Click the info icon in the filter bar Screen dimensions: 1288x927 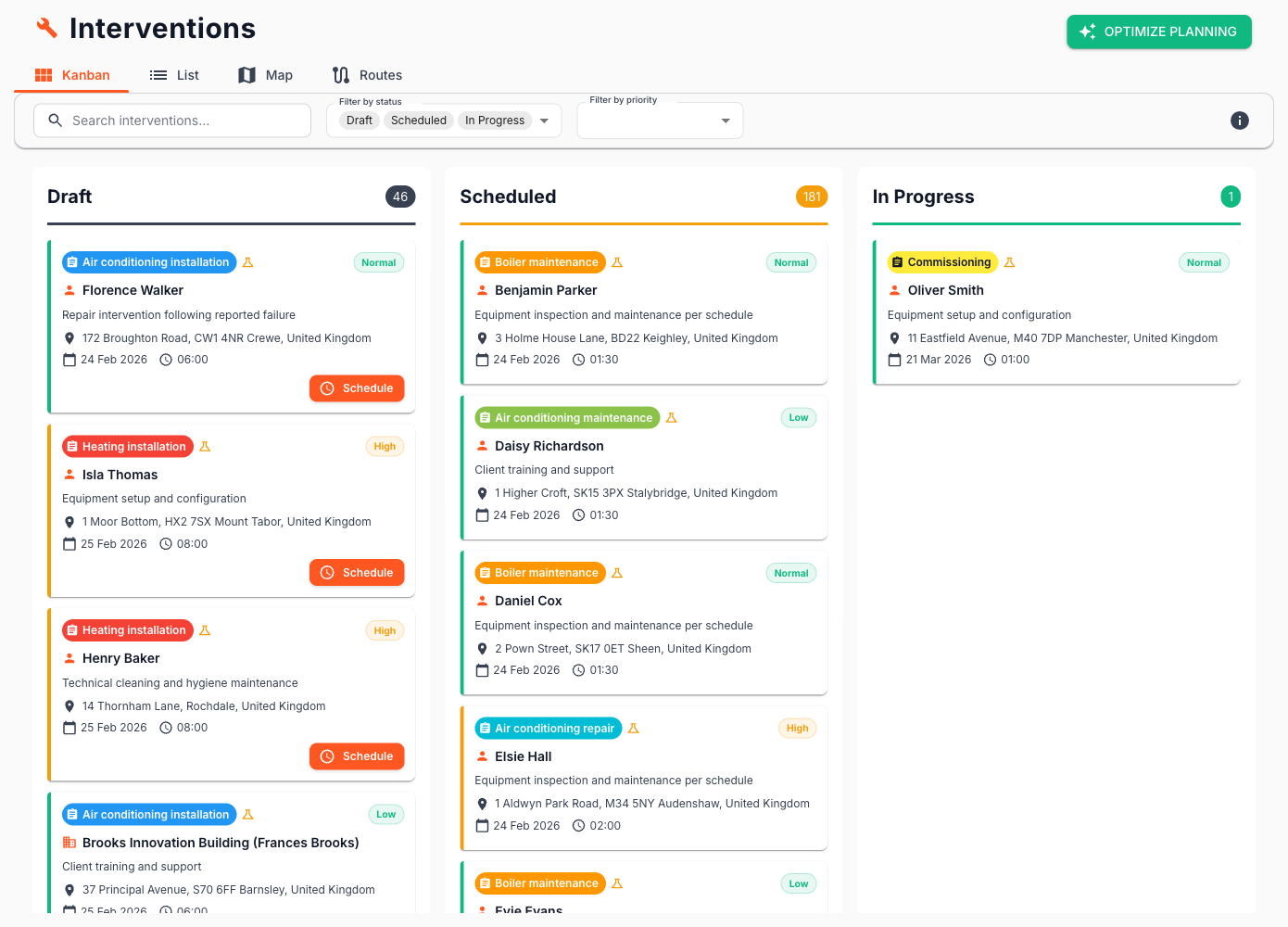tap(1240, 120)
